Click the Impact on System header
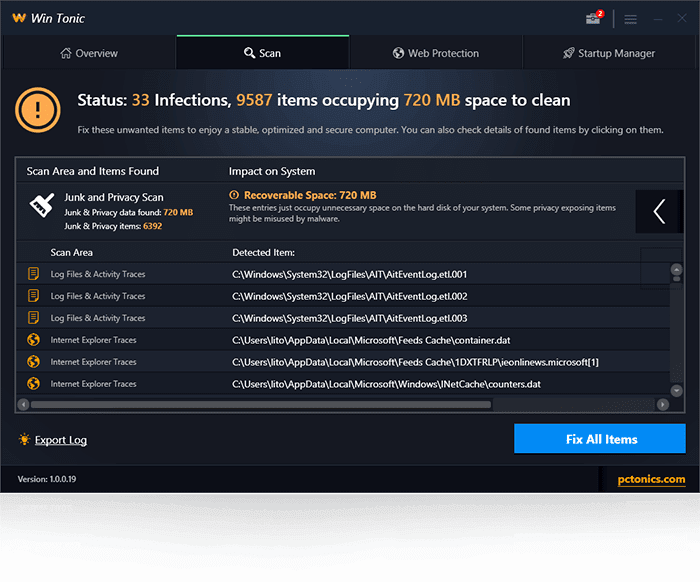Image resolution: width=700 pixels, height=582 pixels. (x=272, y=171)
